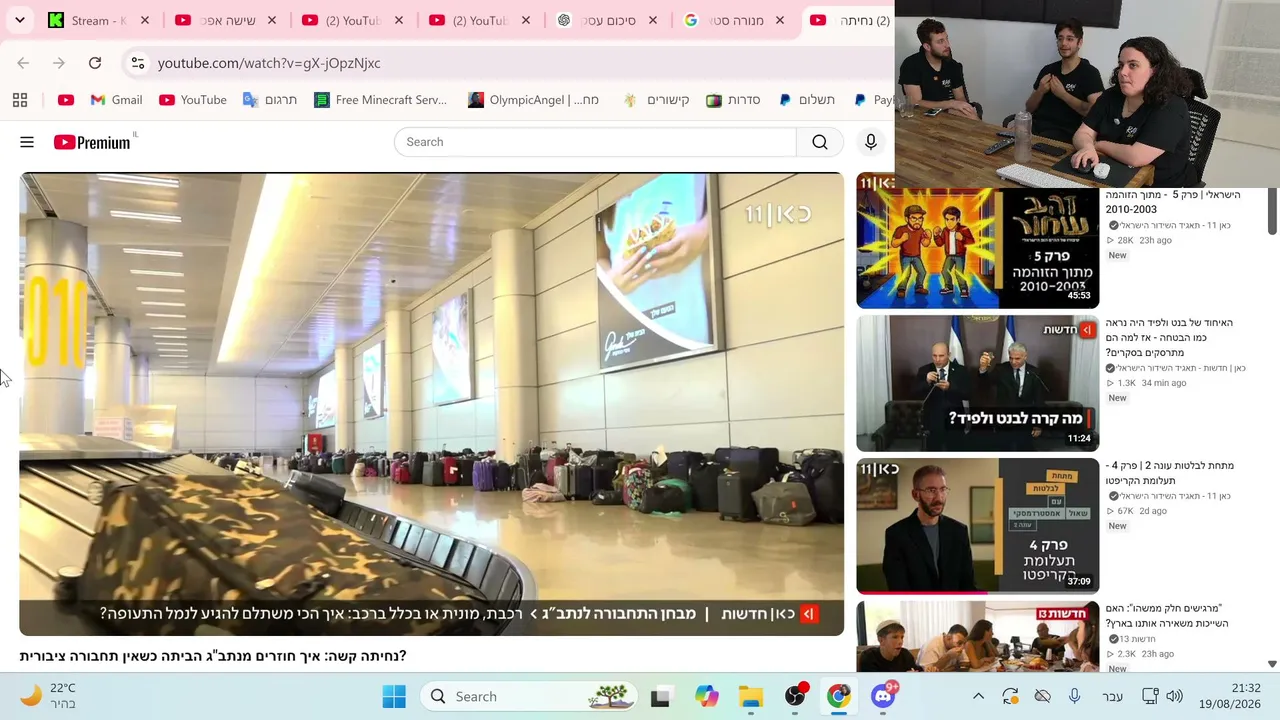The height and width of the screenshot is (720, 1280).
Task: Close the מנורה סט tab
Action: [x=780, y=20]
